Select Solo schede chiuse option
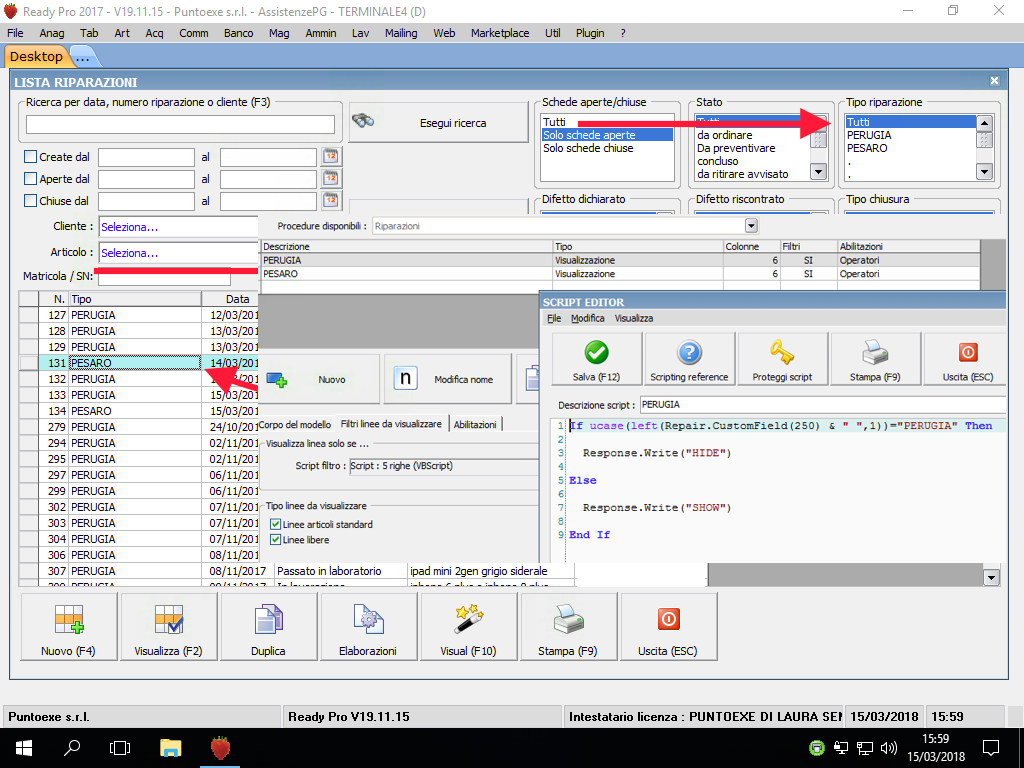The width and height of the screenshot is (1024, 768). [x=607, y=148]
